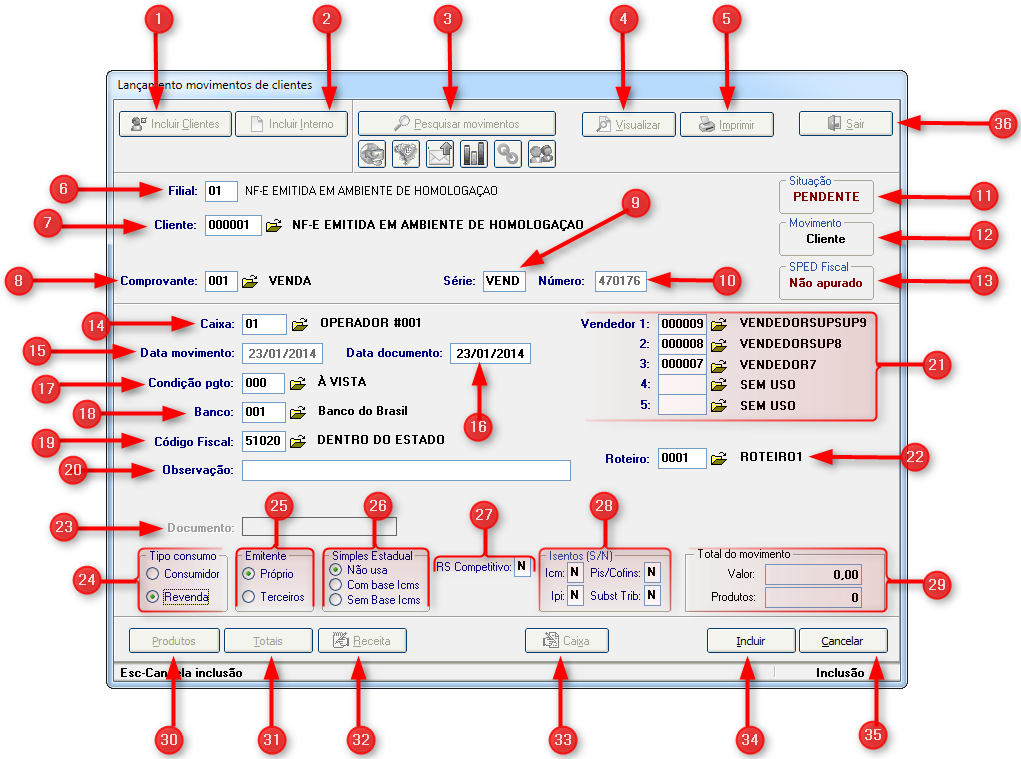Select Com base Icms option
The image size is (1021, 759).
[336, 585]
